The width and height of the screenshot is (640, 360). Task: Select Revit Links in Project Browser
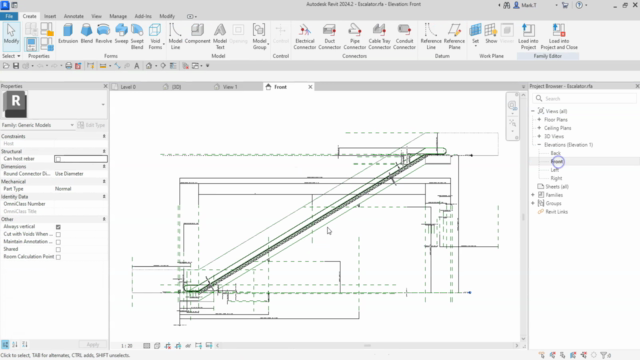tap(556, 211)
